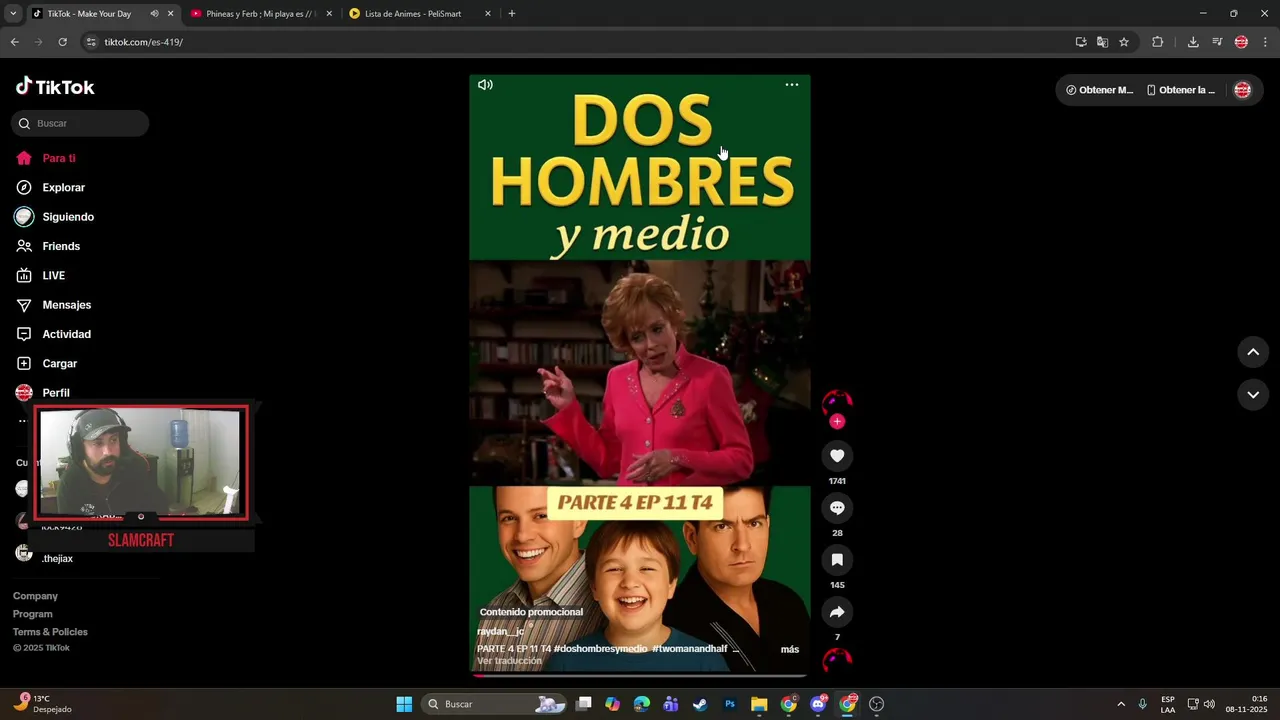The height and width of the screenshot is (720, 1280).
Task: Open the Friends page
Action: click(x=47, y=246)
